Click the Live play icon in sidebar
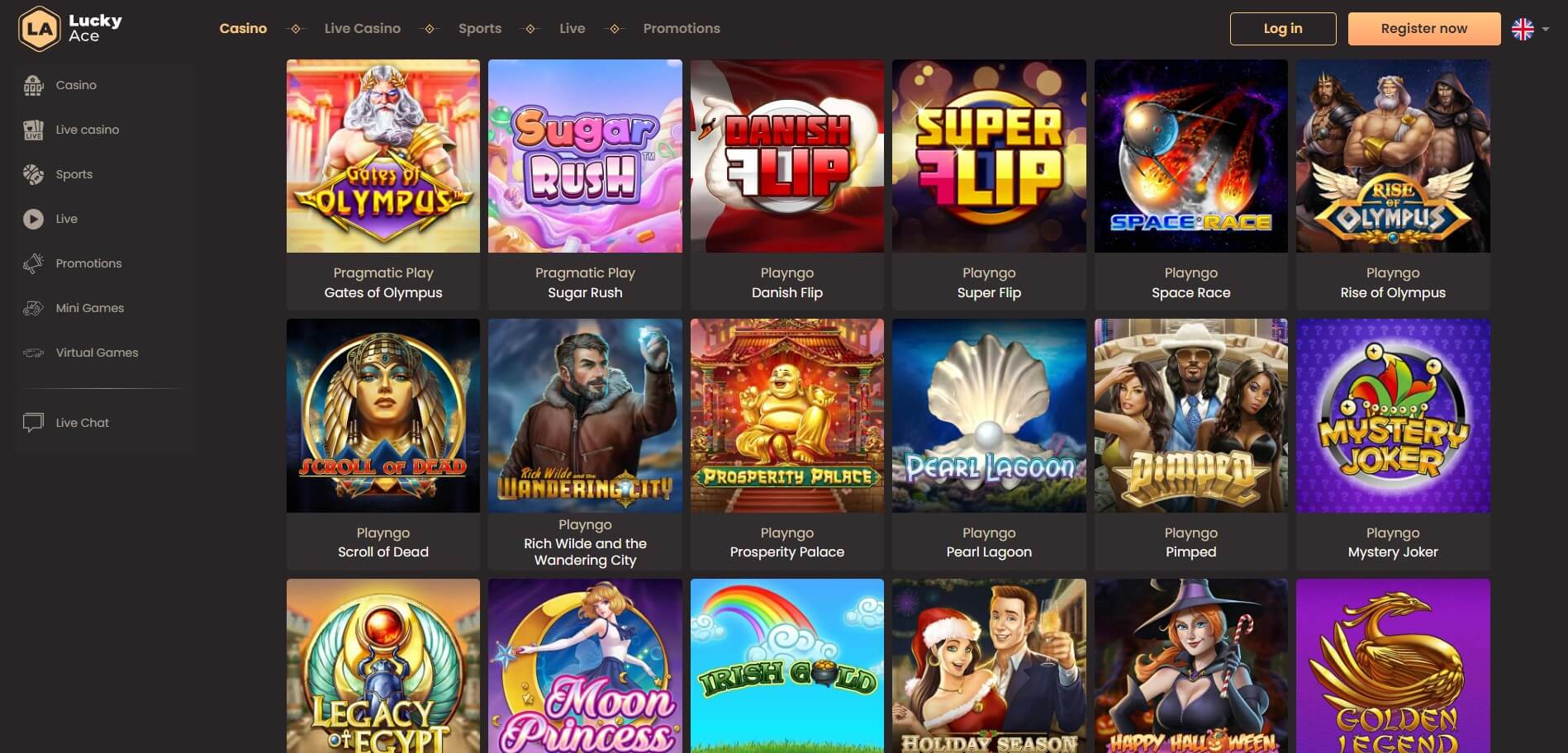Screen dimensions: 1568x753 point(33,219)
